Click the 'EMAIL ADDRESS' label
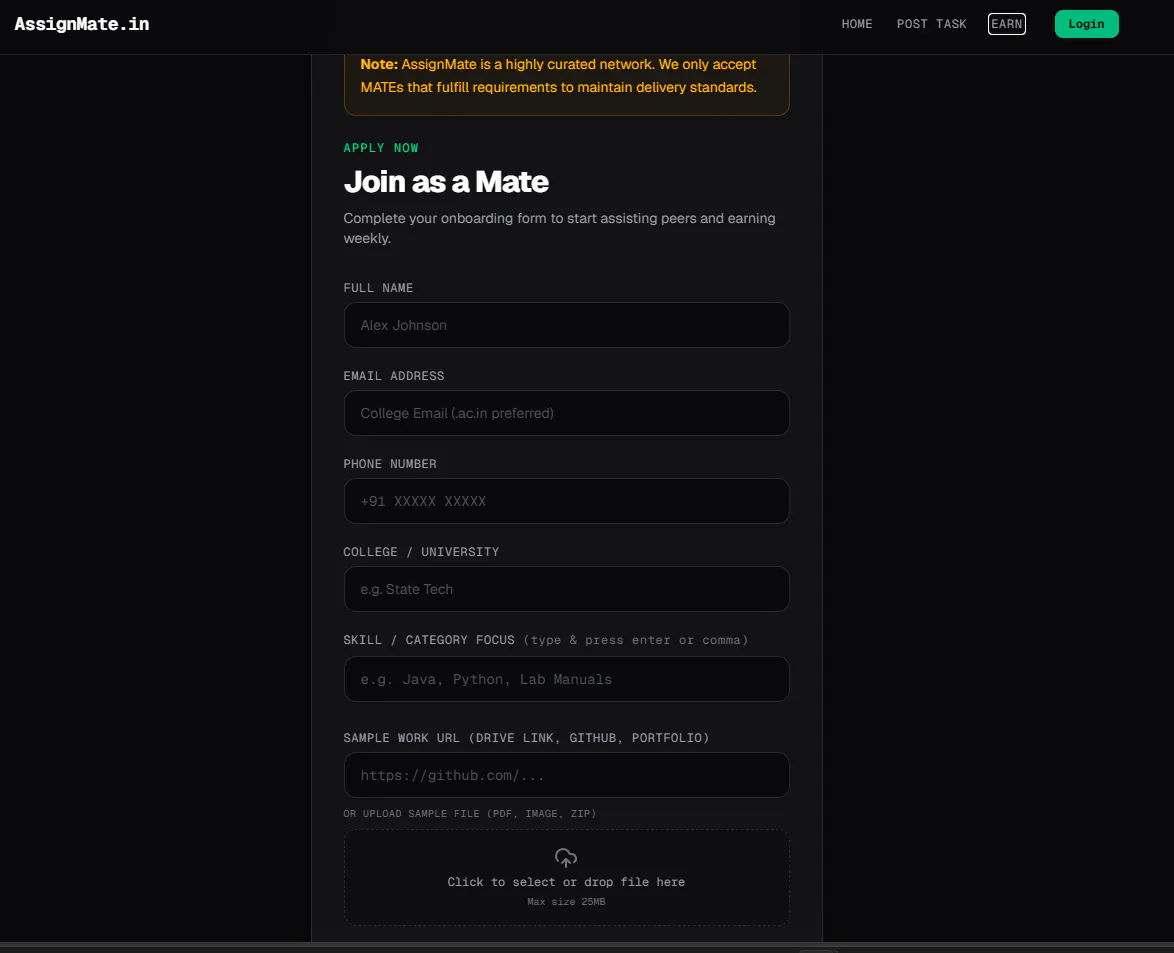The image size is (1174, 953). tap(394, 376)
